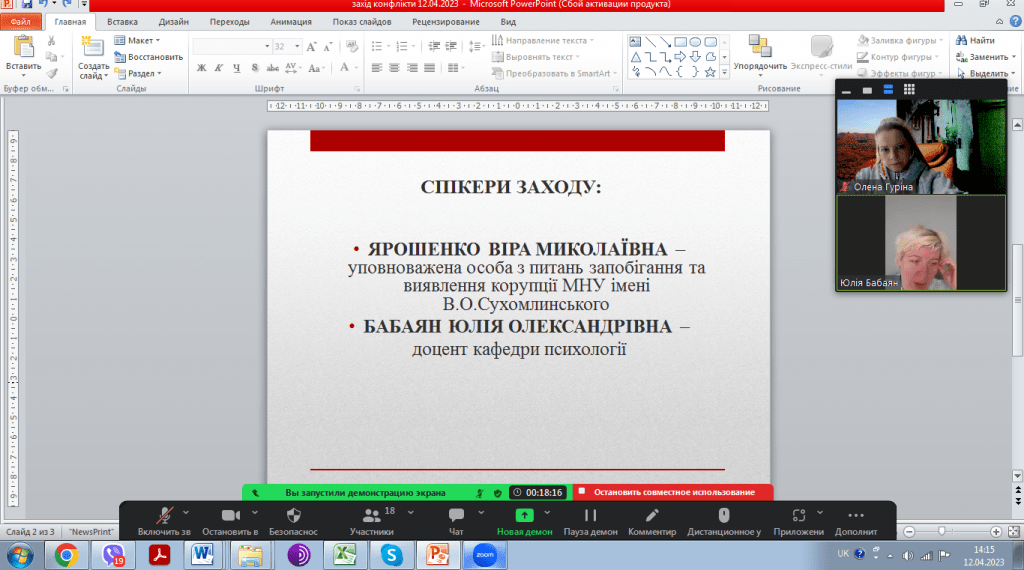This screenshot has height=570, width=1024.
Task: Open Google Chrome from the taskbar
Action: [67, 553]
